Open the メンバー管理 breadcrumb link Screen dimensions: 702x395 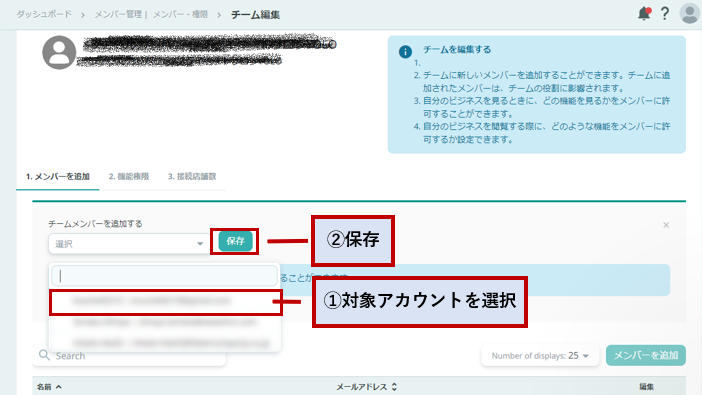[118, 14]
